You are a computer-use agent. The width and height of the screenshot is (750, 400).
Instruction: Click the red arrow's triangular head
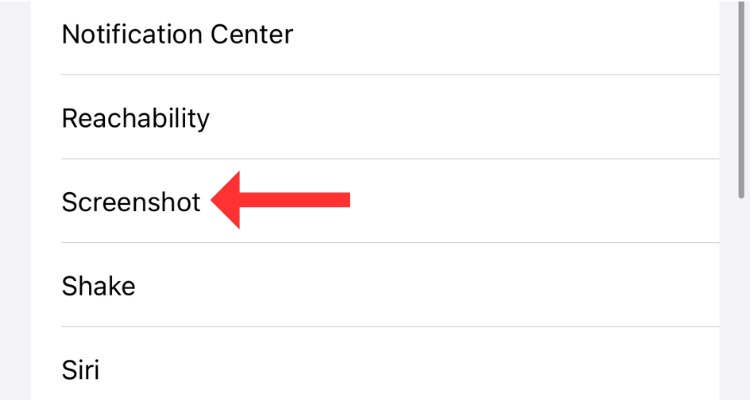tap(230, 200)
